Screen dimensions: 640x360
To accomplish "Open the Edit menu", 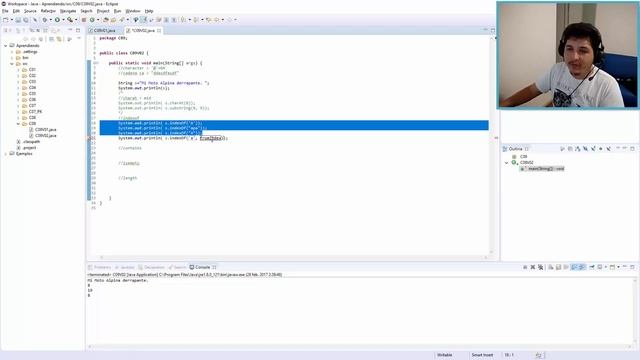I will (x=16, y=11).
